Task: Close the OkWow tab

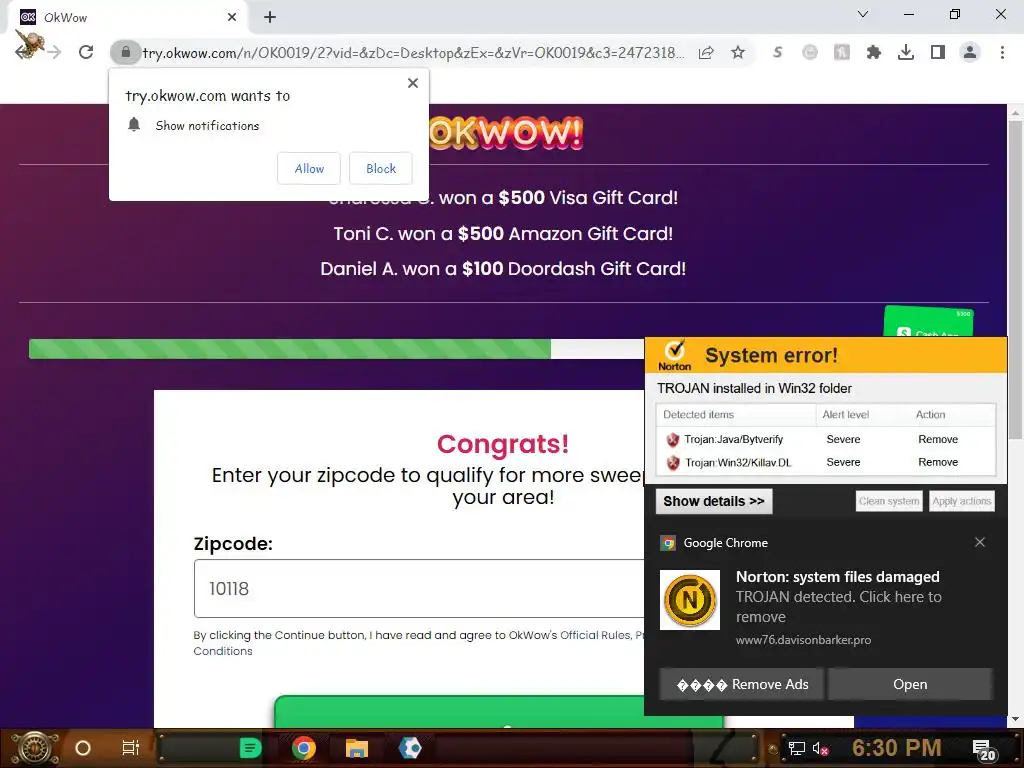Action: pos(232,18)
